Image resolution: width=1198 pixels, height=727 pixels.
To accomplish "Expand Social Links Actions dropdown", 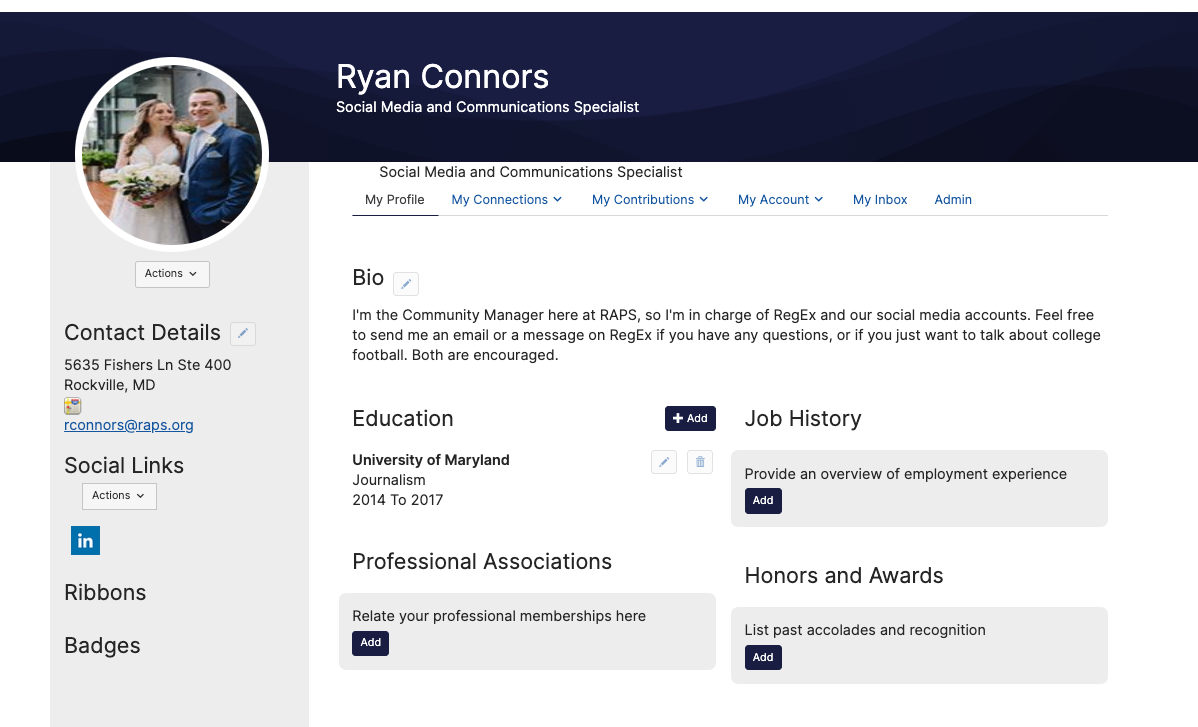I will point(119,496).
